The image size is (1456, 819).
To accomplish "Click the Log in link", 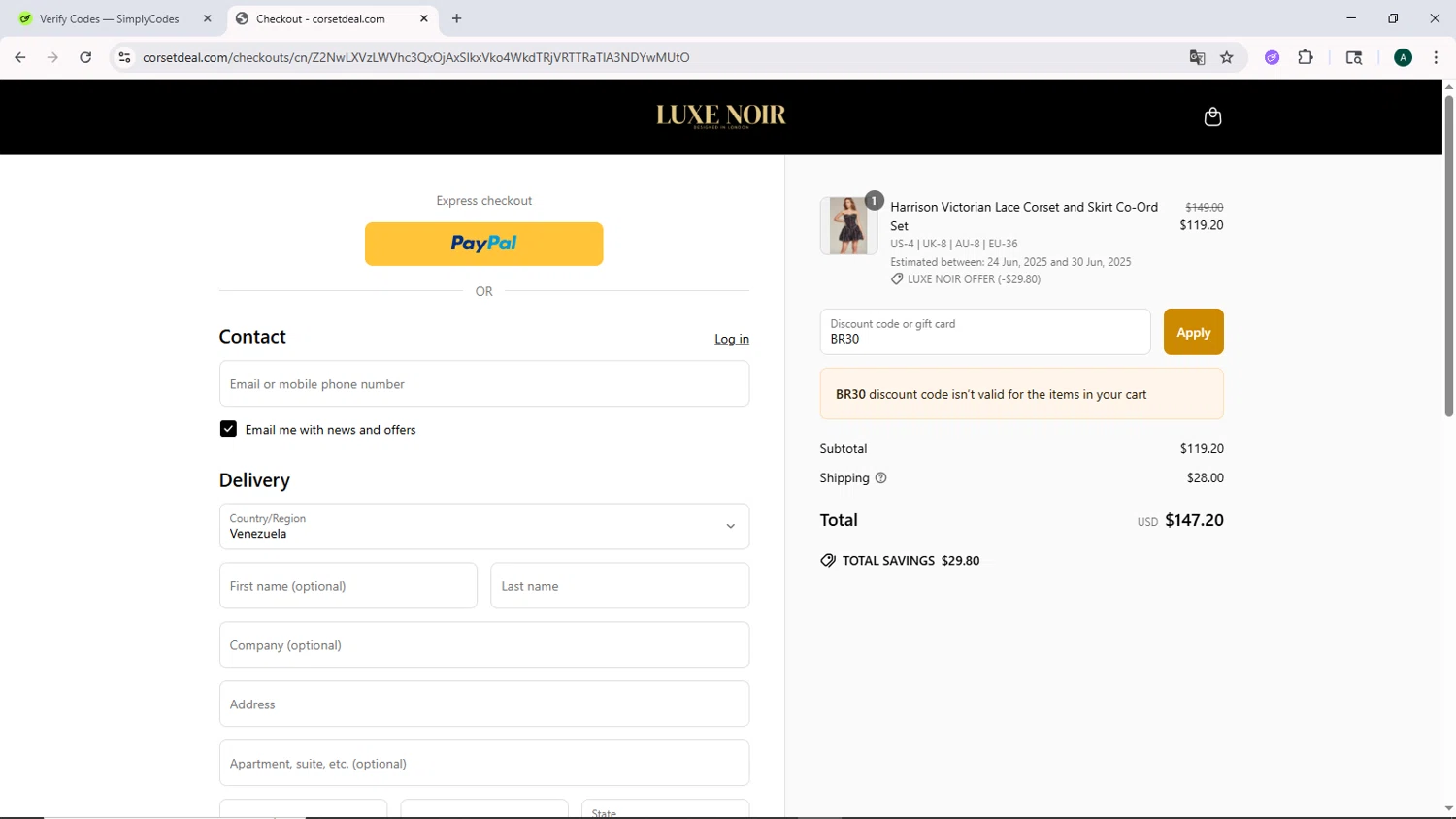I will coord(732,339).
